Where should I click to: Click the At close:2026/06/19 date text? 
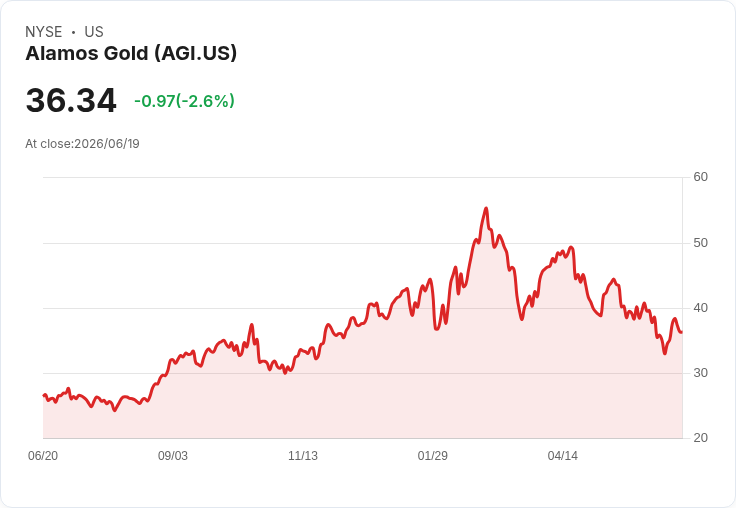83,144
